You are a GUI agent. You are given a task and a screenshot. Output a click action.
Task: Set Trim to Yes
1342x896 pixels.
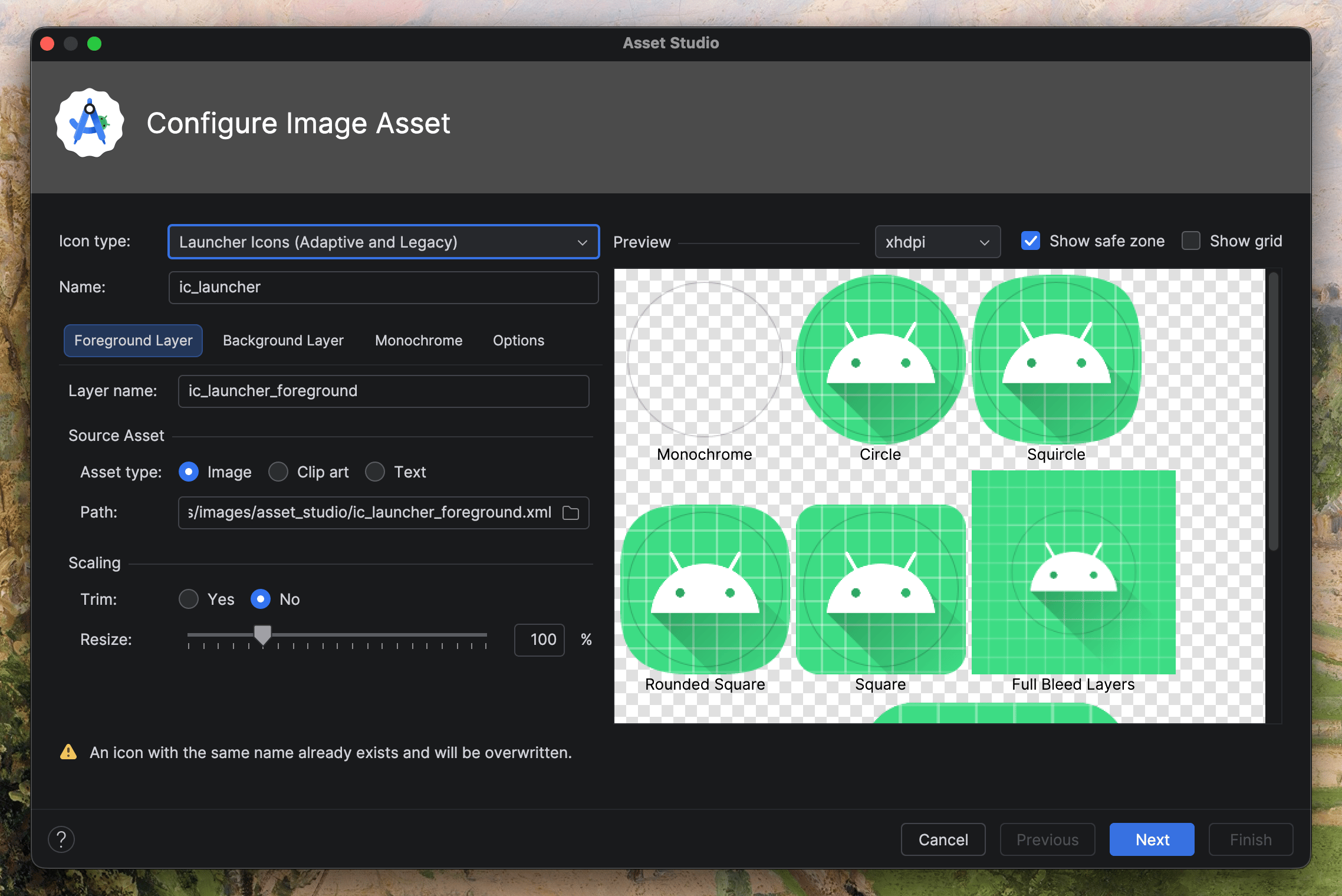[x=189, y=599]
